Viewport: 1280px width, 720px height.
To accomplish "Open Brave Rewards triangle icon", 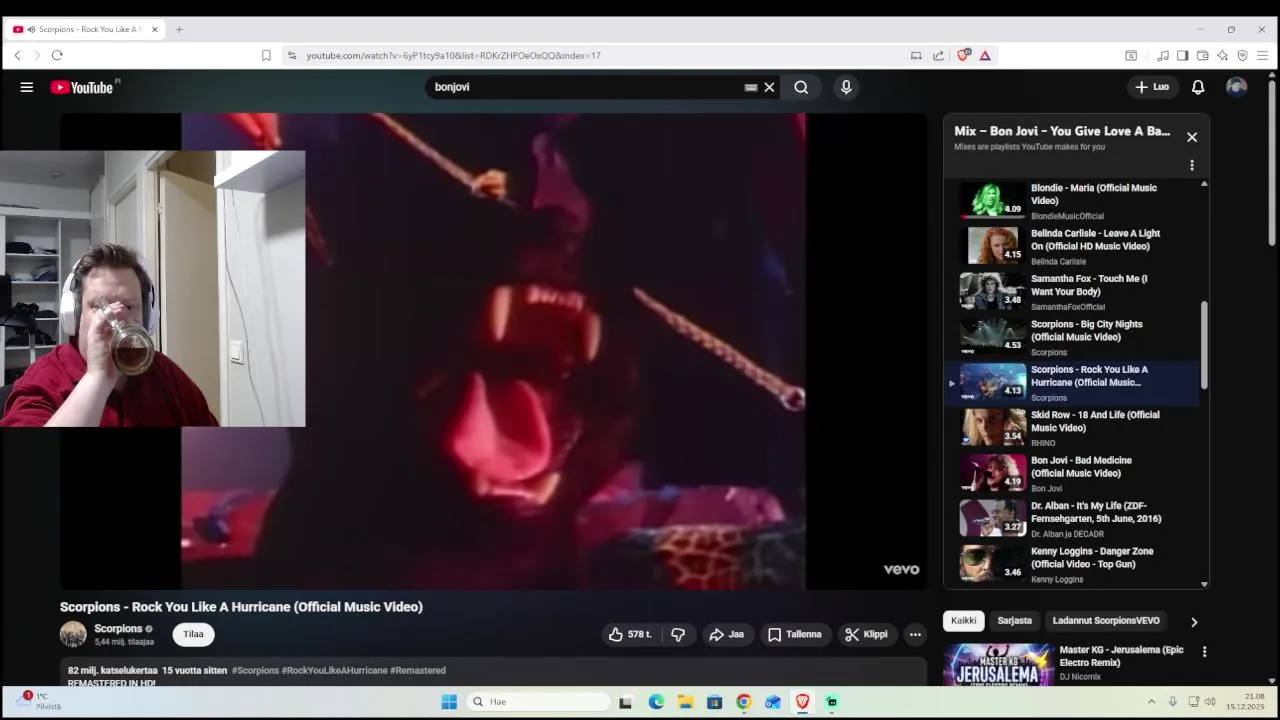I will coord(985,55).
